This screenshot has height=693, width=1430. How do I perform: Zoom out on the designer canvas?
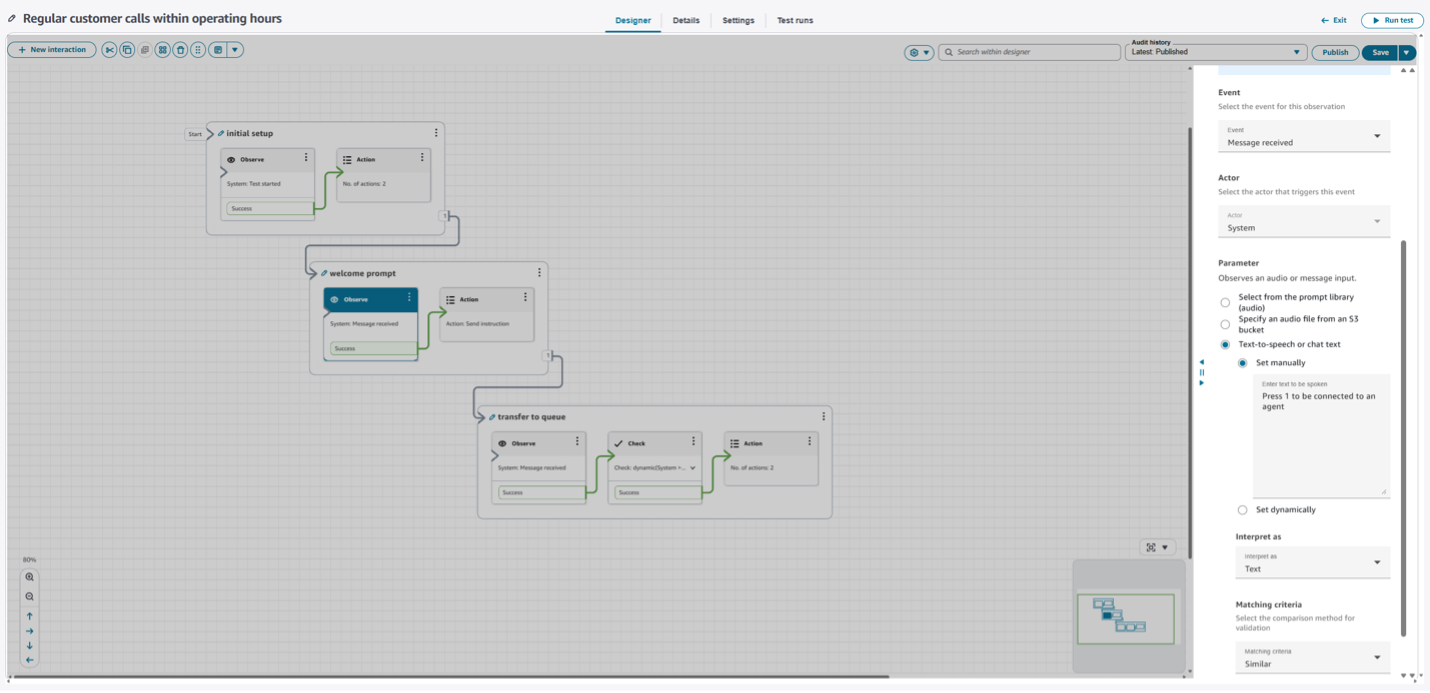(30, 597)
